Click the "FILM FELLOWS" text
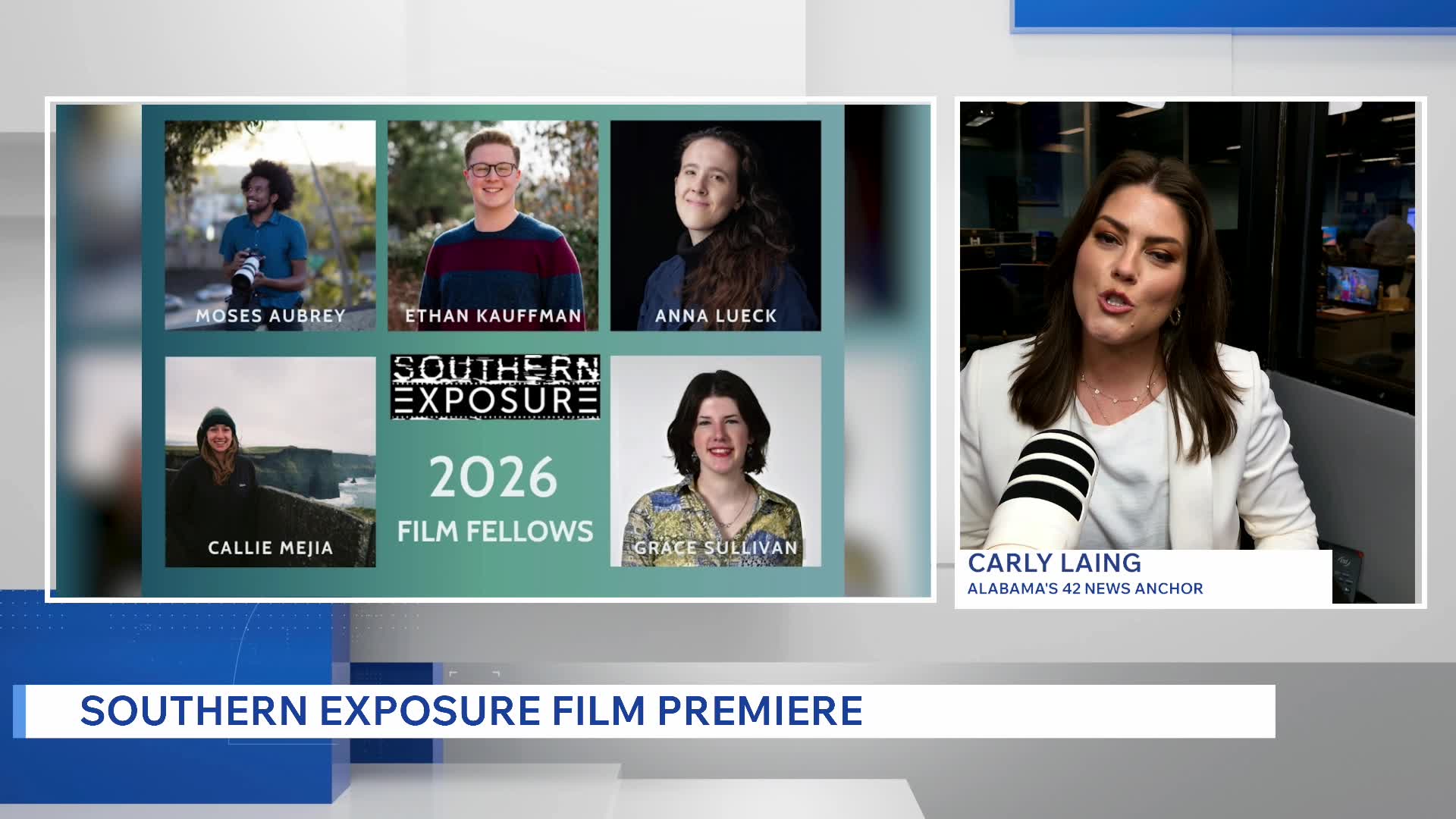1456x819 pixels. click(495, 531)
